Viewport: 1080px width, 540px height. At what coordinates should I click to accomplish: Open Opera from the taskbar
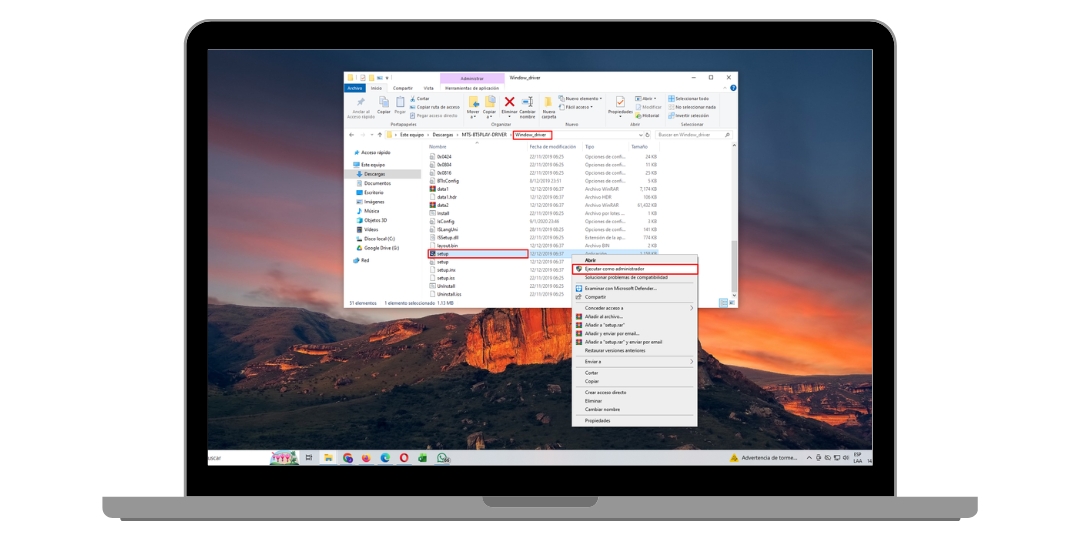[x=404, y=458]
